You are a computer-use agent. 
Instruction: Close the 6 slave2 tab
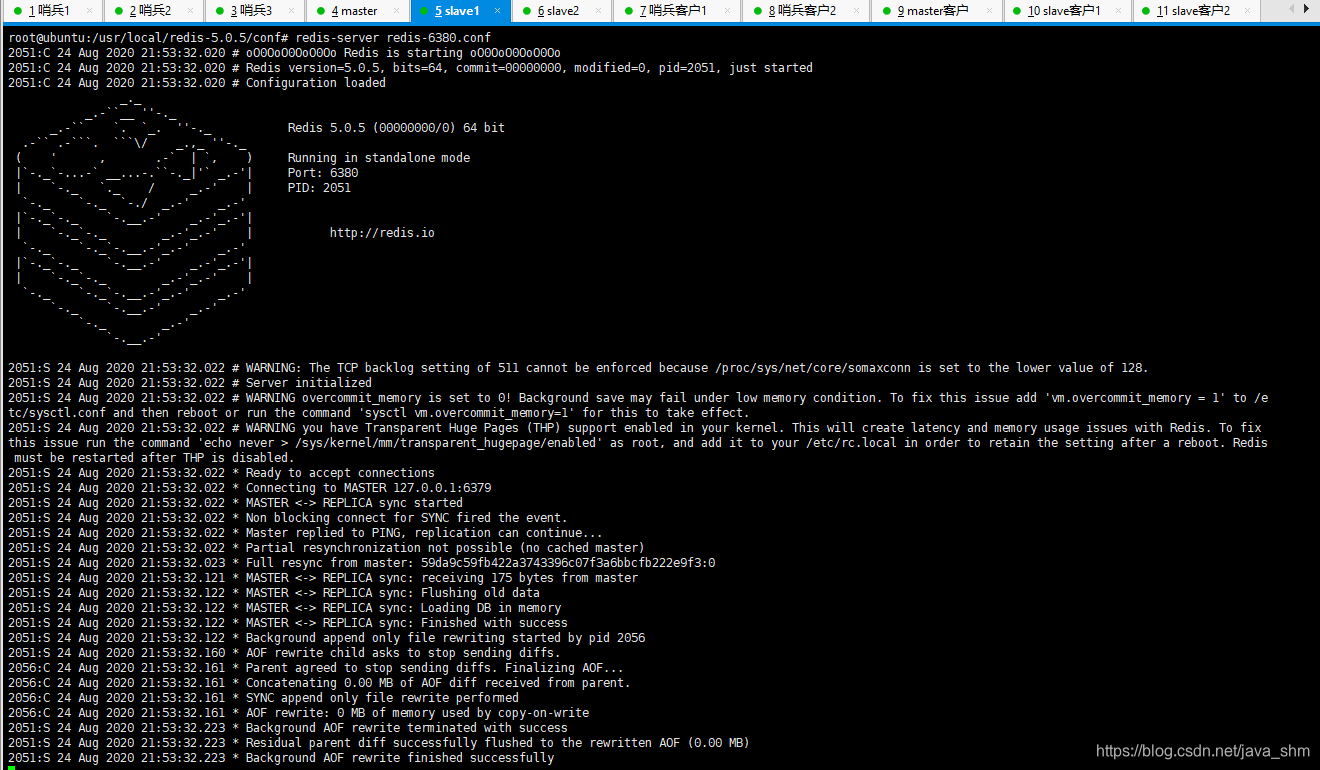coord(598,11)
